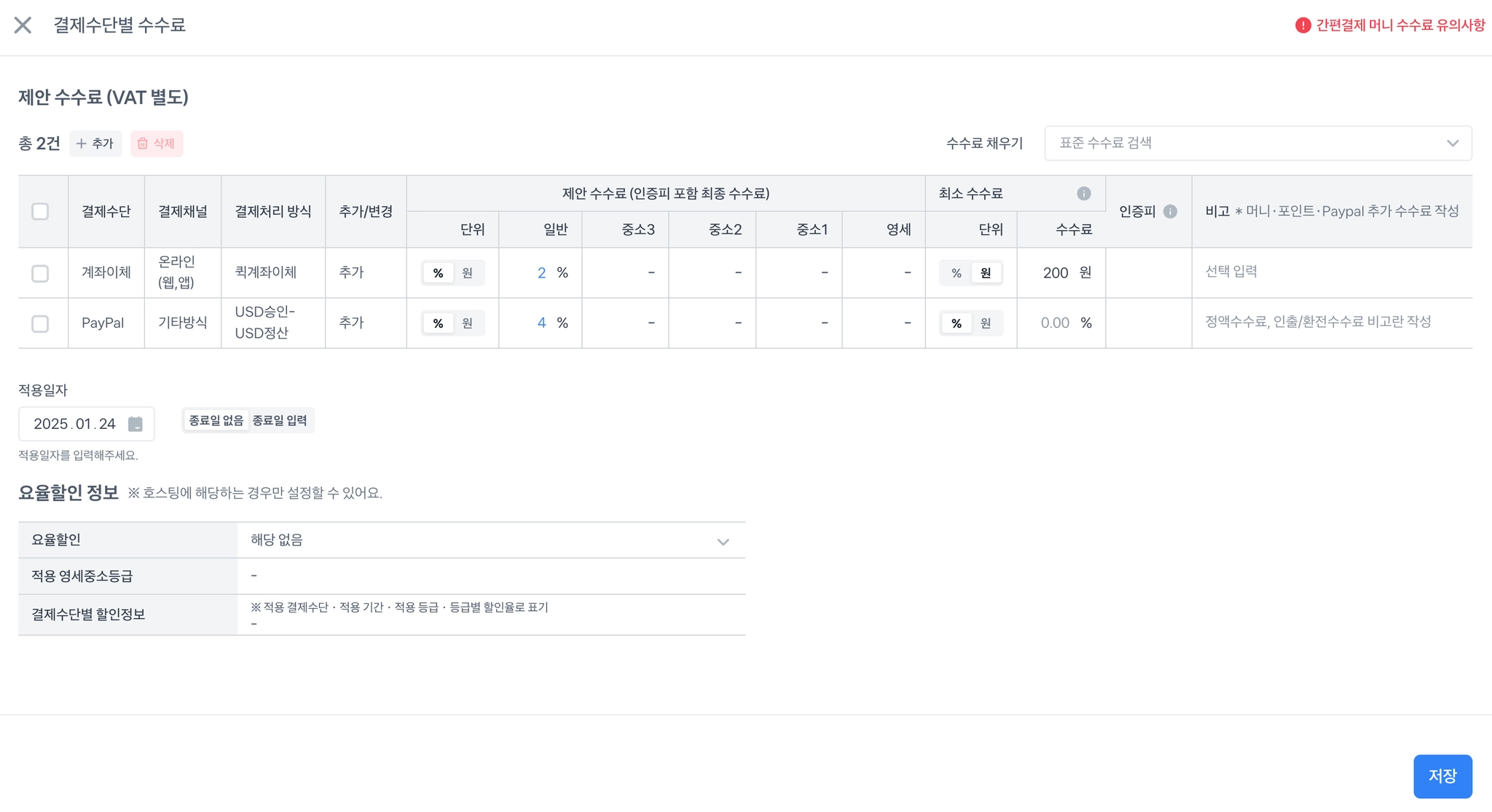Open the 표준 수수료 검색 dropdown
This screenshot has height=812, width=1492.
pos(1257,143)
